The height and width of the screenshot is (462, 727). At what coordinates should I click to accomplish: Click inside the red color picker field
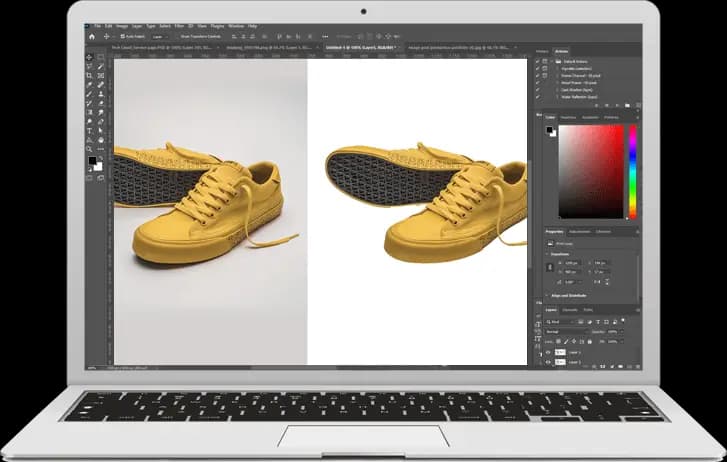pyautogui.click(x=591, y=172)
